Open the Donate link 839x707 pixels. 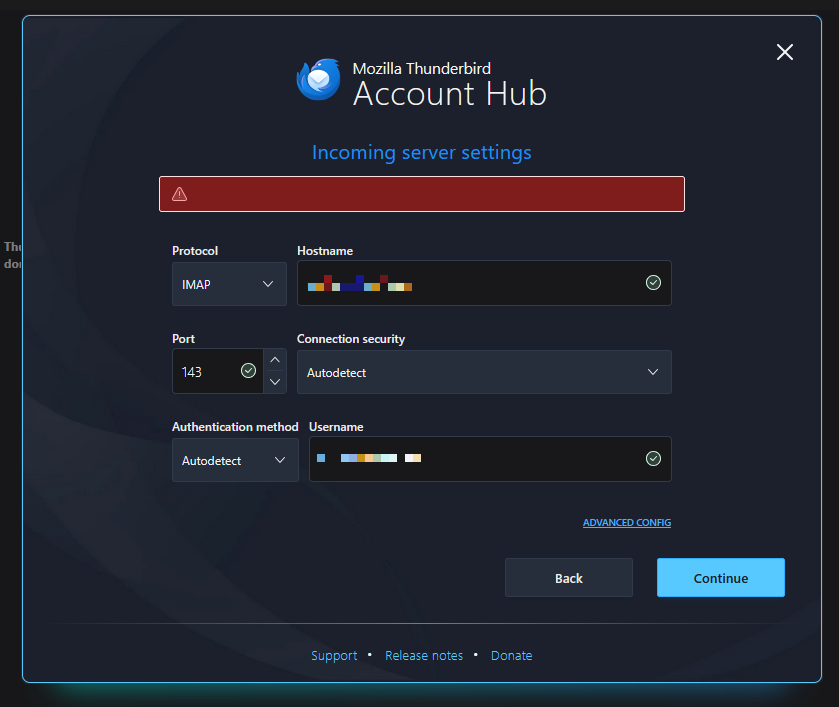(x=512, y=656)
